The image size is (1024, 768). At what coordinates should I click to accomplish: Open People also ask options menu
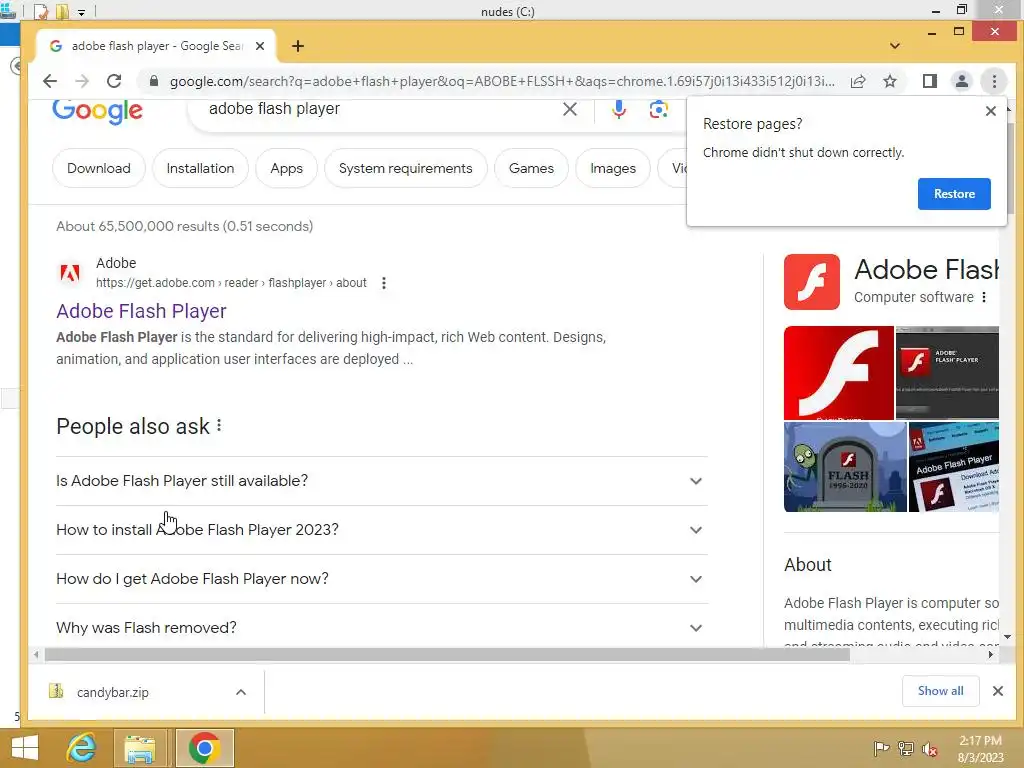tap(219, 426)
